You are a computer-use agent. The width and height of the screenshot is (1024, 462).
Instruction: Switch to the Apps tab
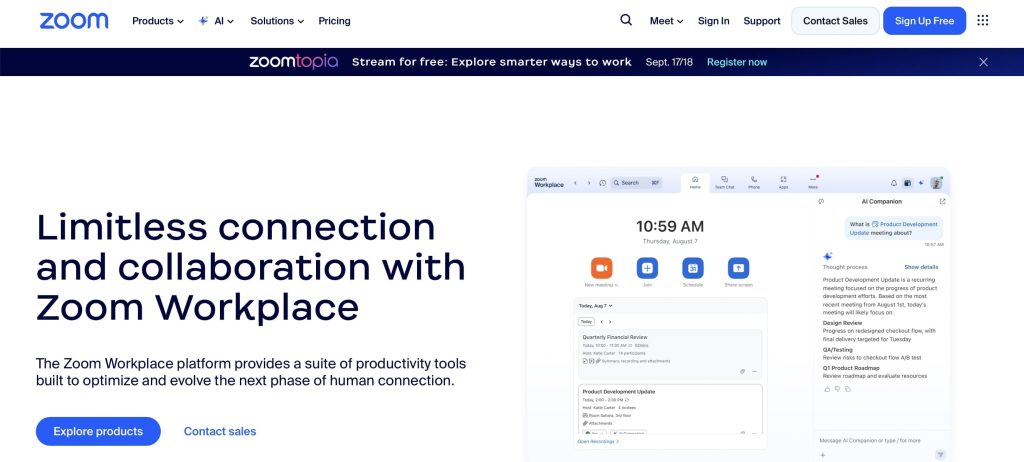click(783, 183)
